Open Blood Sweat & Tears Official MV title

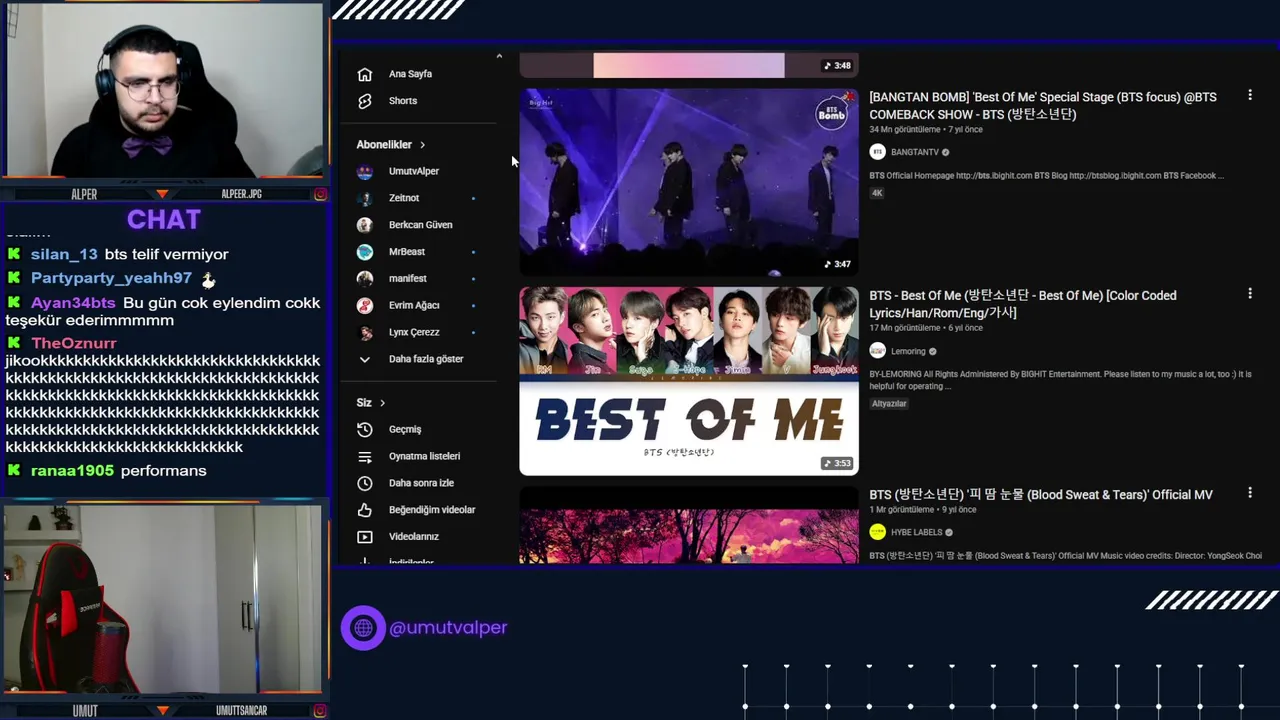[x=1041, y=495]
